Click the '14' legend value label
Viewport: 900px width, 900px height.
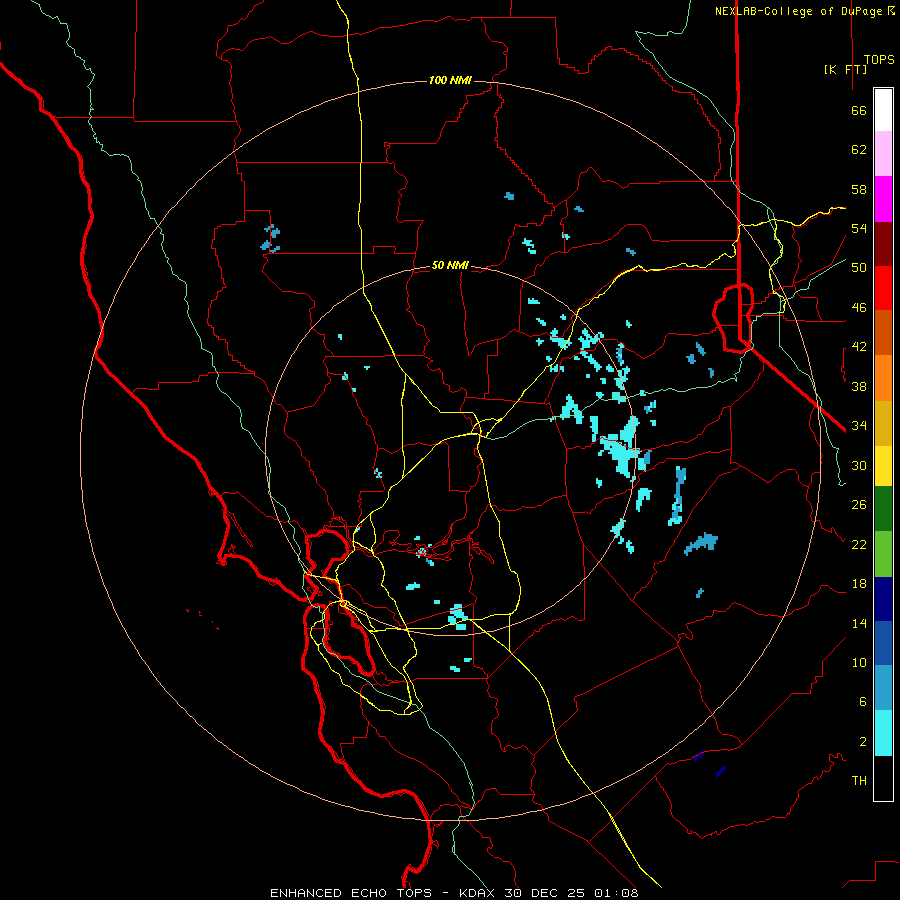[859, 623]
